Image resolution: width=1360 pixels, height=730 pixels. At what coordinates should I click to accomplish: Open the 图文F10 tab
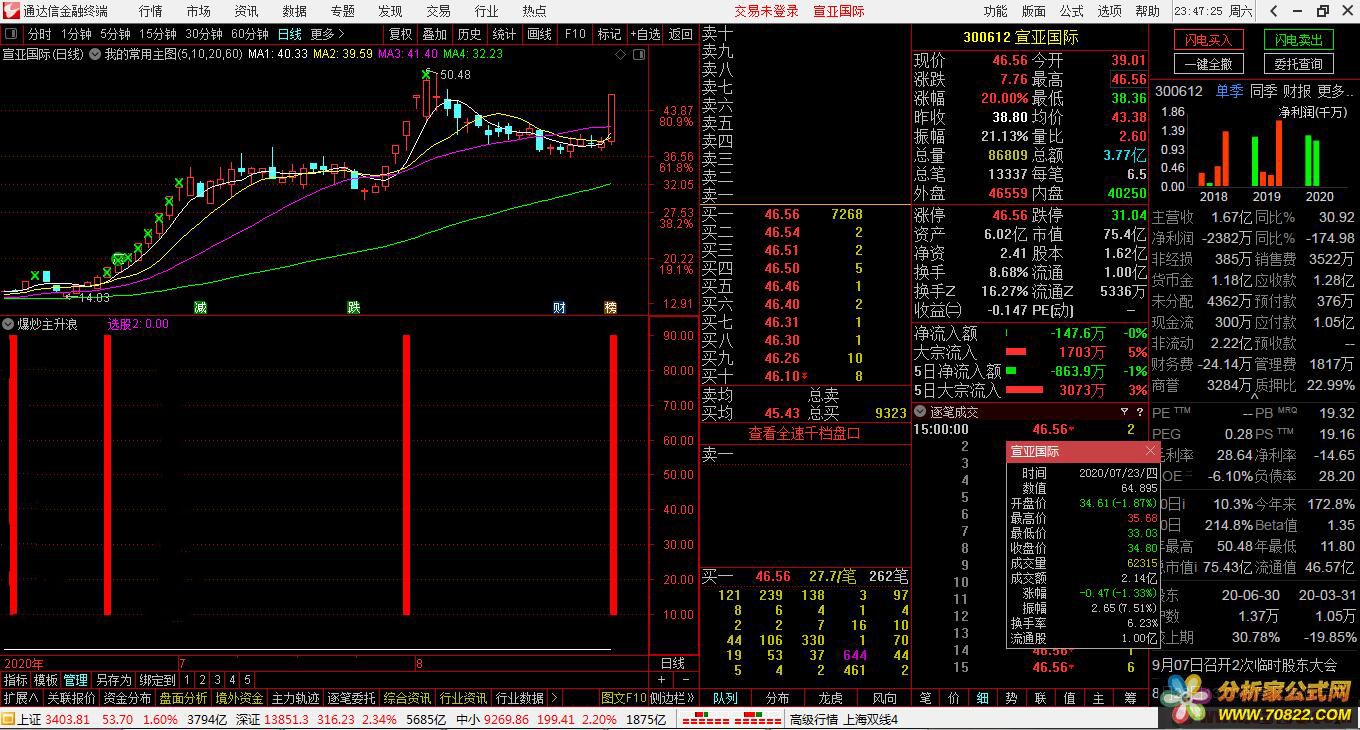pos(624,698)
